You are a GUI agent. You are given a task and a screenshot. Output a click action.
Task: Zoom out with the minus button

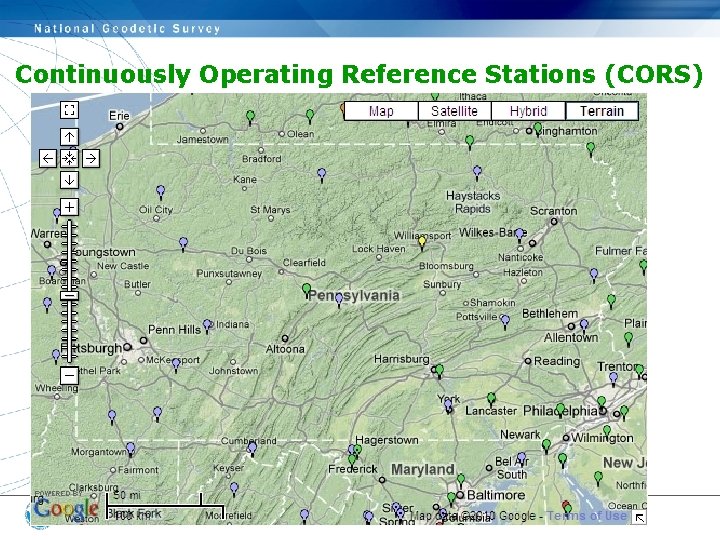(69, 376)
